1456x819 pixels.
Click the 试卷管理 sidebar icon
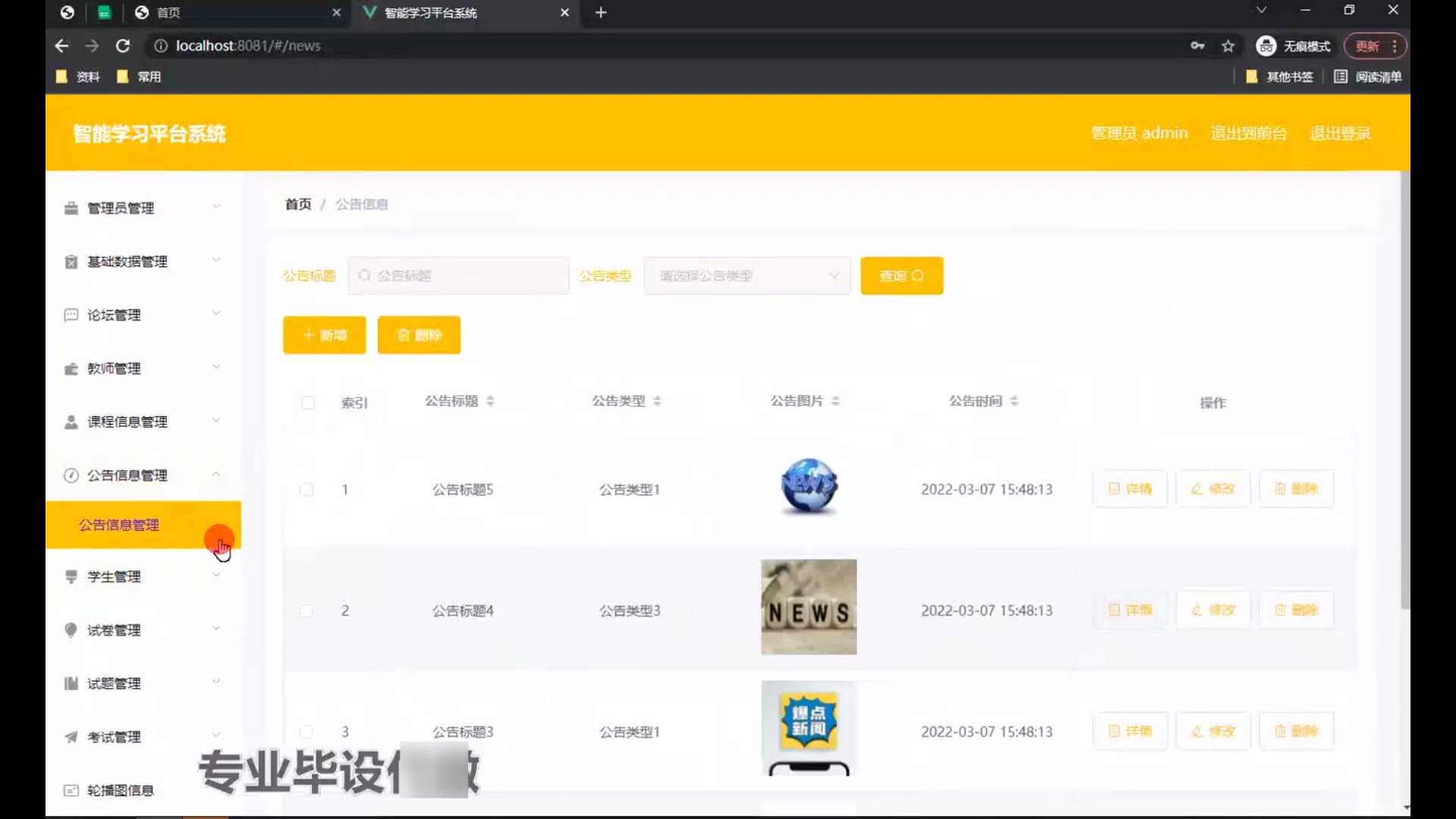click(x=71, y=630)
